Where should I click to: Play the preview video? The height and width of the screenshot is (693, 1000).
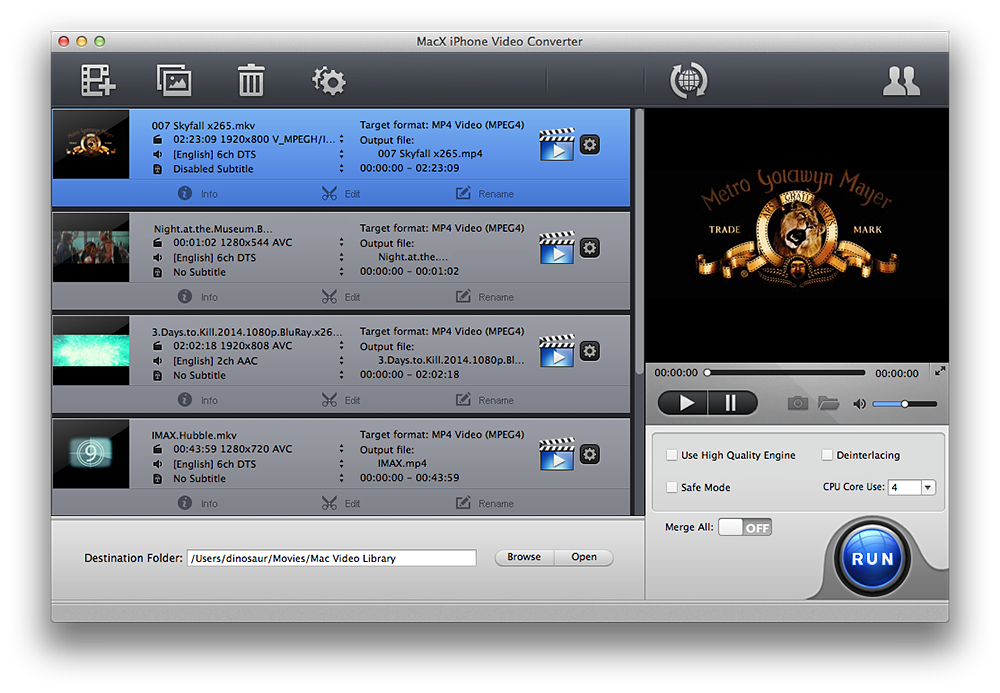(x=683, y=403)
